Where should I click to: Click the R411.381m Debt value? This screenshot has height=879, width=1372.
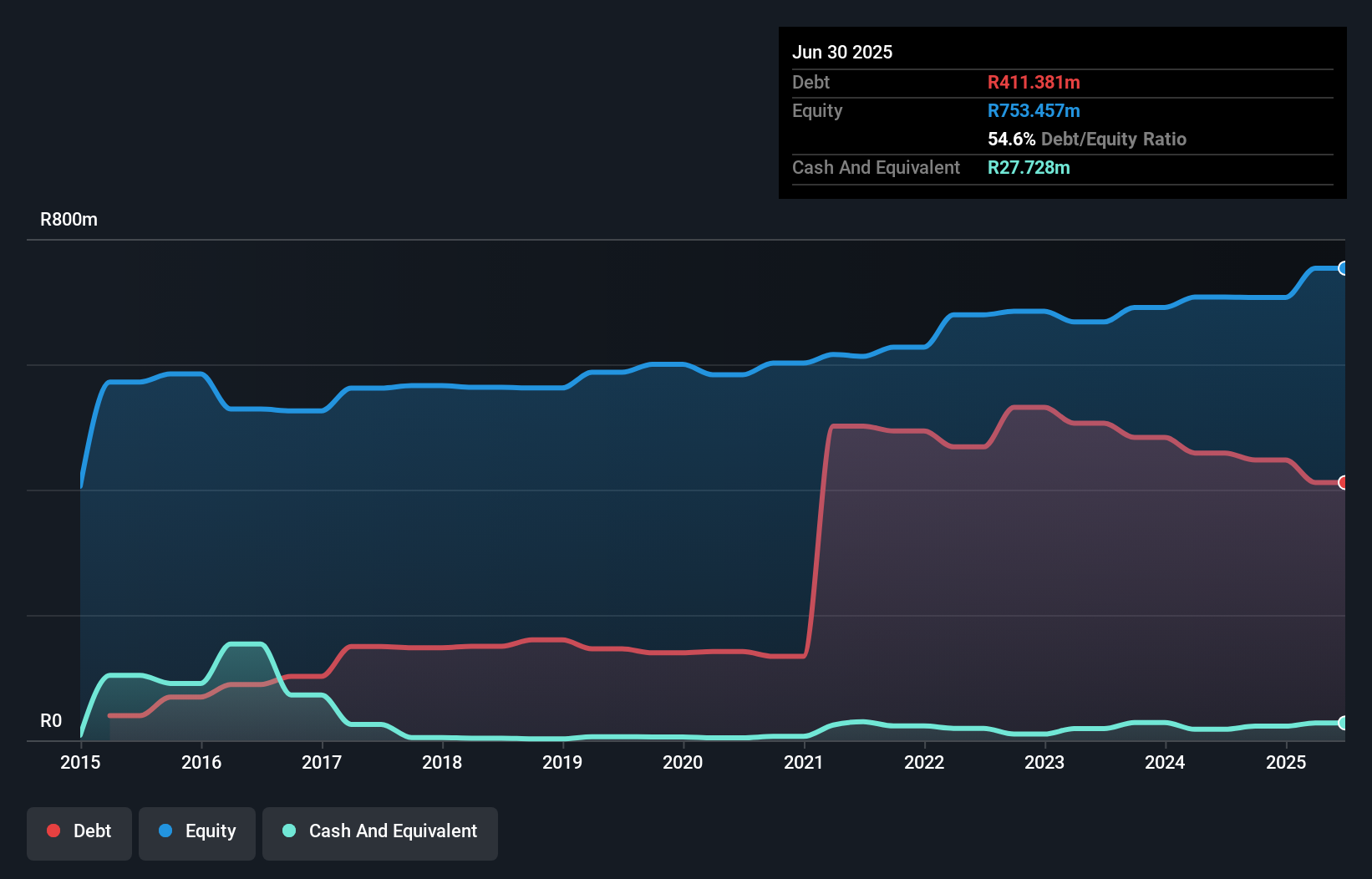pyautogui.click(x=1034, y=83)
